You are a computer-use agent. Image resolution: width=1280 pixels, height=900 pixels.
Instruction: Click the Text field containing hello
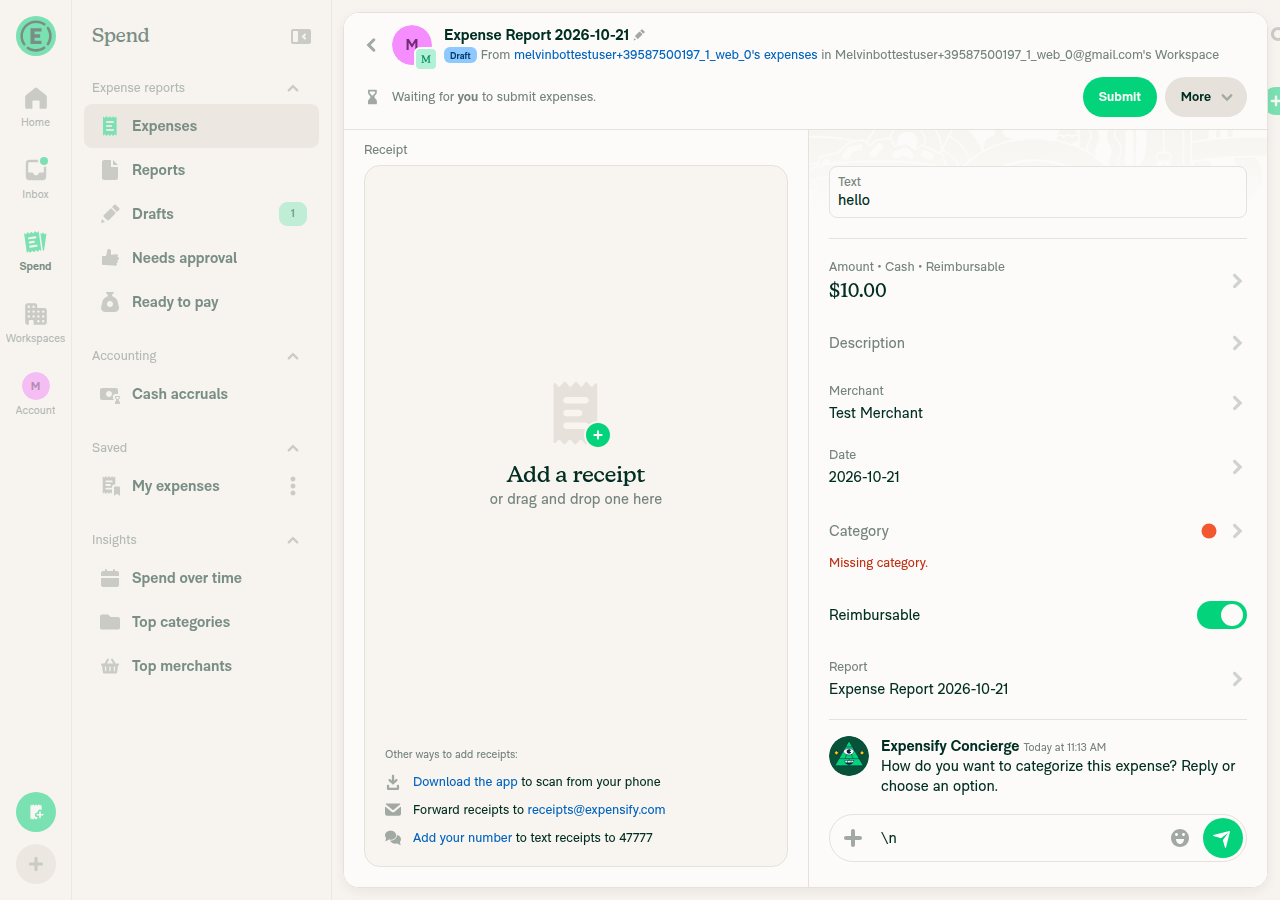pos(1038,192)
